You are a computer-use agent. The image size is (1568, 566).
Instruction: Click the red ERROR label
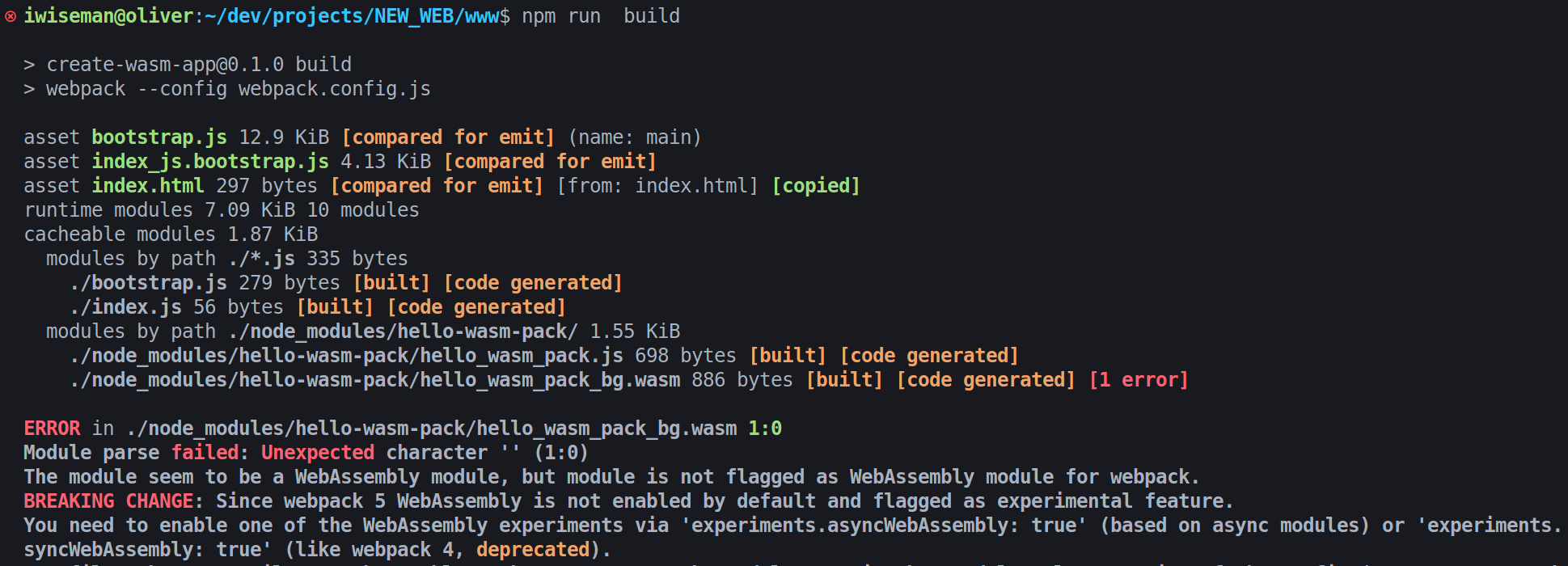[x=52, y=429]
